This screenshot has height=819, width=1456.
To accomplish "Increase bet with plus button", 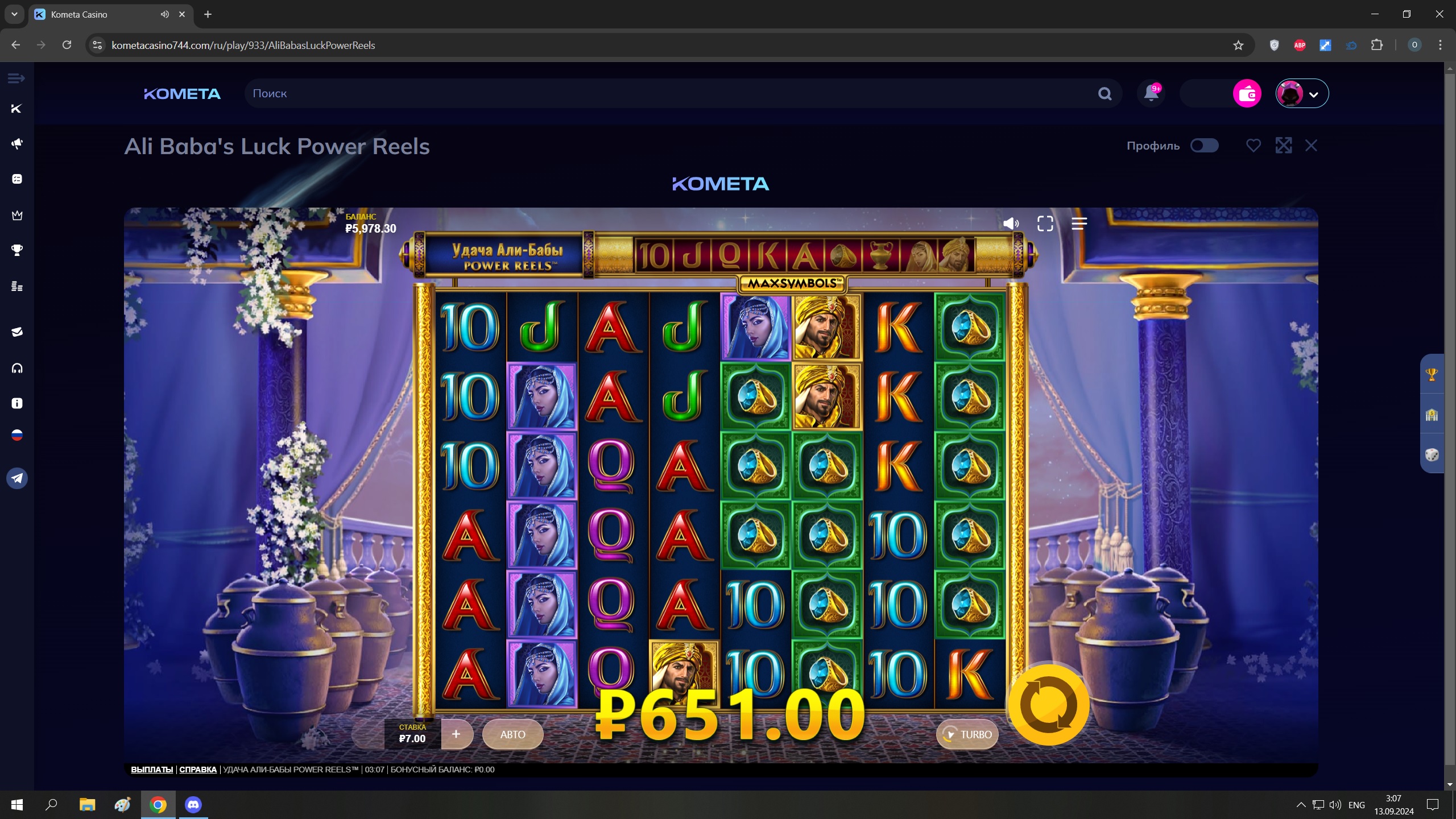I will coord(456,734).
